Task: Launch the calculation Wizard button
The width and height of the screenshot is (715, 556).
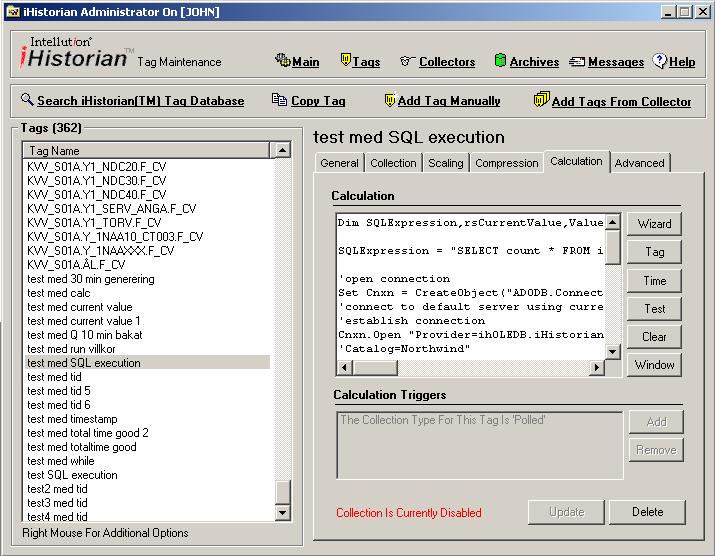Action: (654, 224)
